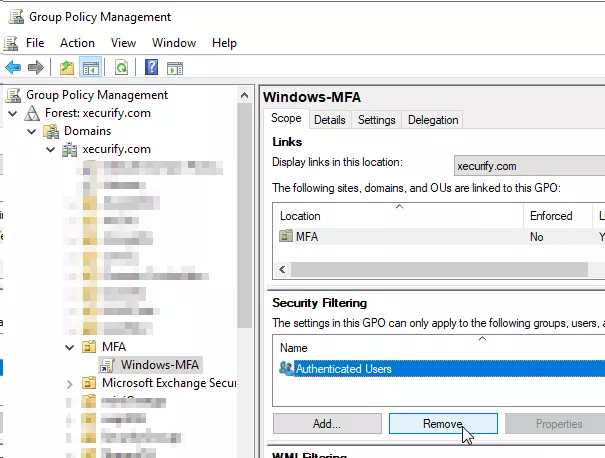Viewport: 605px width, 458px height.
Task: Select Domains tree node
Action: [x=87, y=131]
